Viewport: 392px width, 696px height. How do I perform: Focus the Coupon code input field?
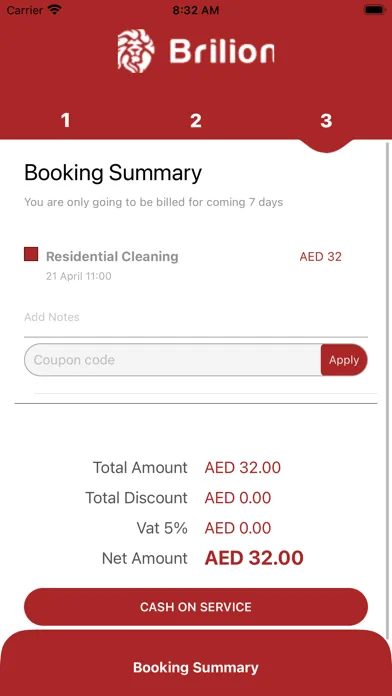[173, 360]
